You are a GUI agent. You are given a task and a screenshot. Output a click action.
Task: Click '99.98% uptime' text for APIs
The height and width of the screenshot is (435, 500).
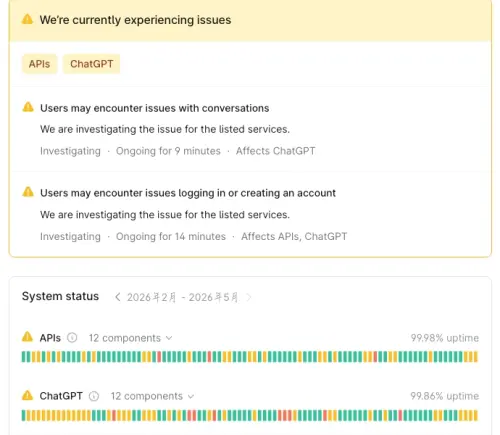click(445, 338)
